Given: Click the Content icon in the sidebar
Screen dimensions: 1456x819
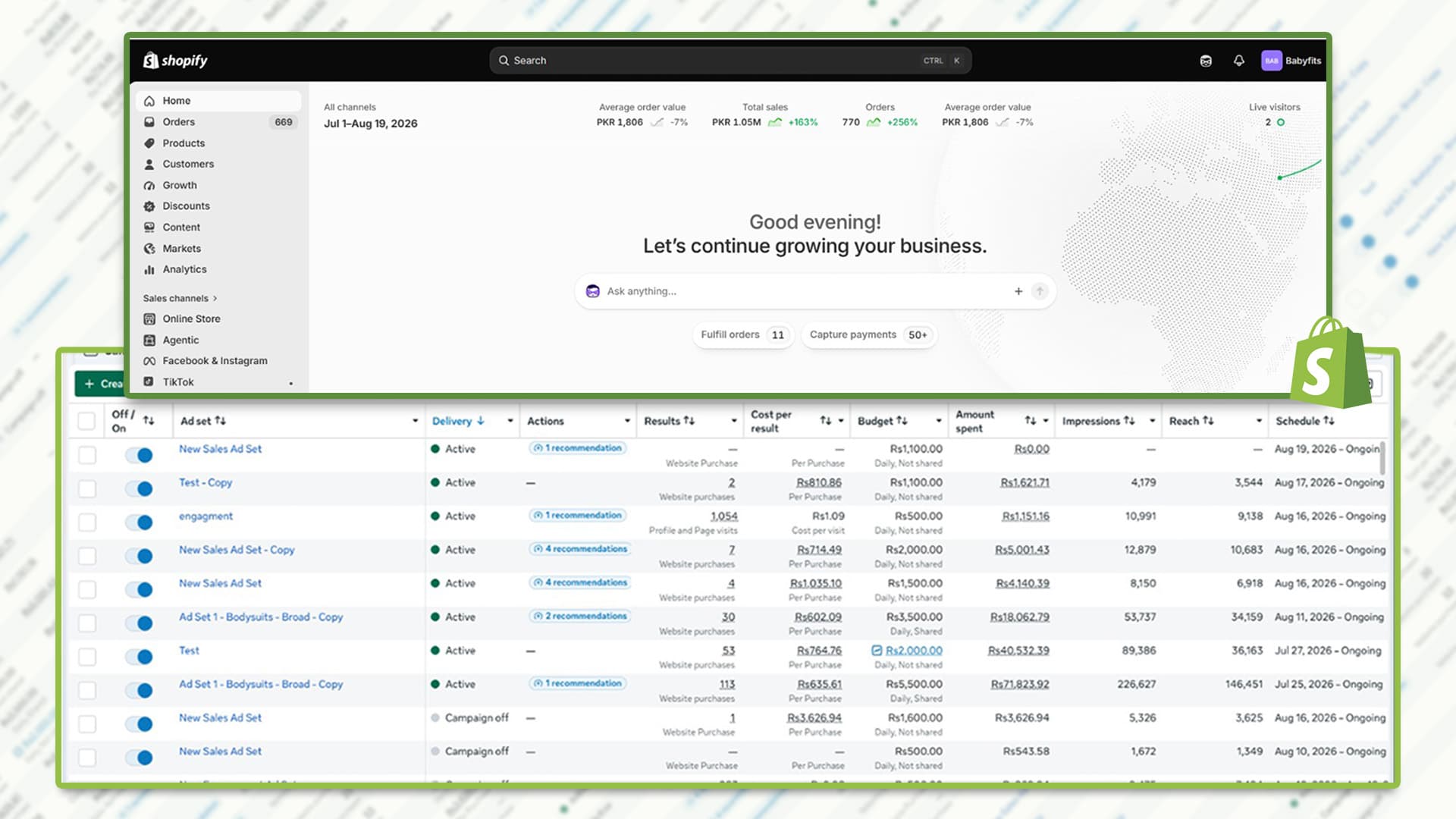Looking at the screenshot, I should [x=149, y=227].
